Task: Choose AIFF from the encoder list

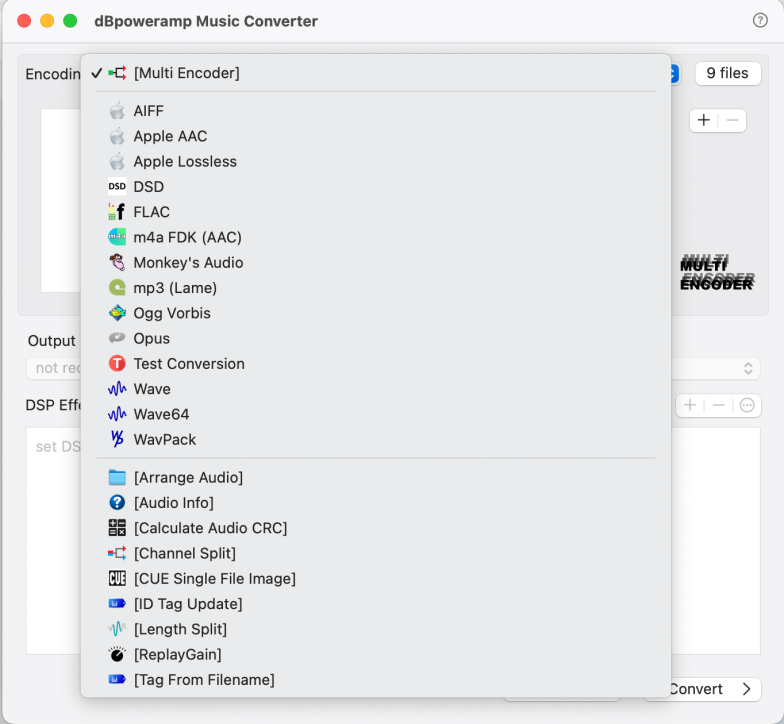Action: 376,111
